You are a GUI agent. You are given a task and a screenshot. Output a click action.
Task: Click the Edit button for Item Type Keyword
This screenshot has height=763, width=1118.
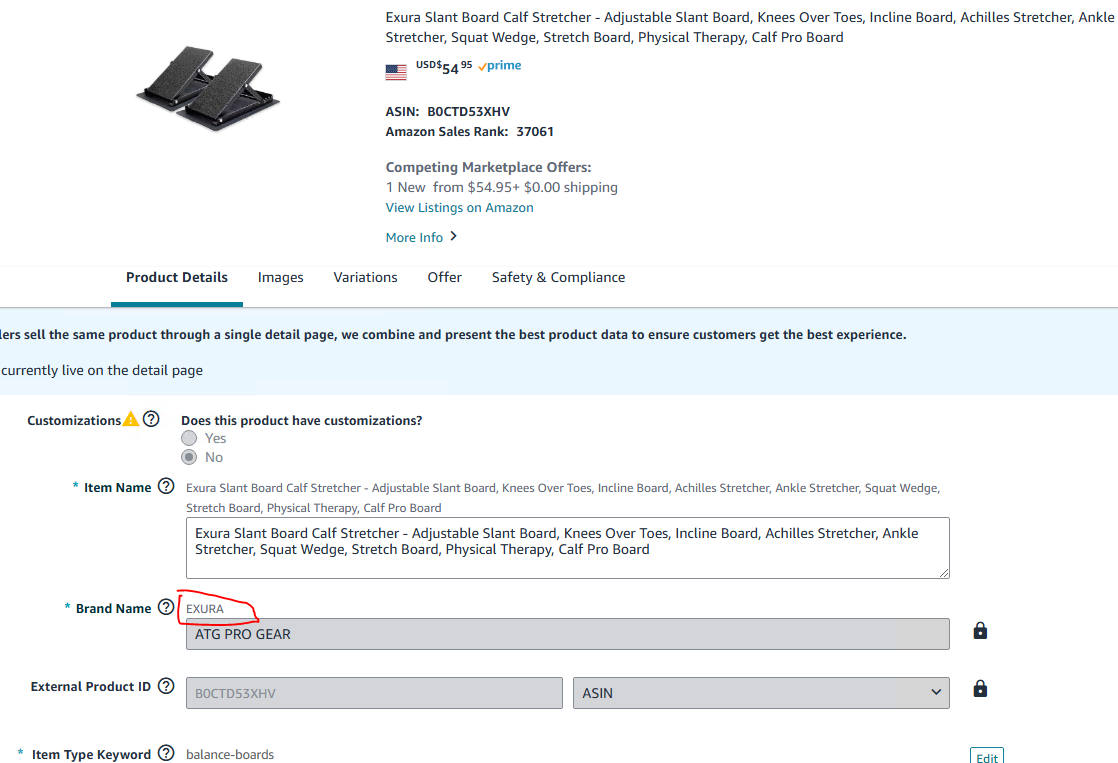click(986, 757)
